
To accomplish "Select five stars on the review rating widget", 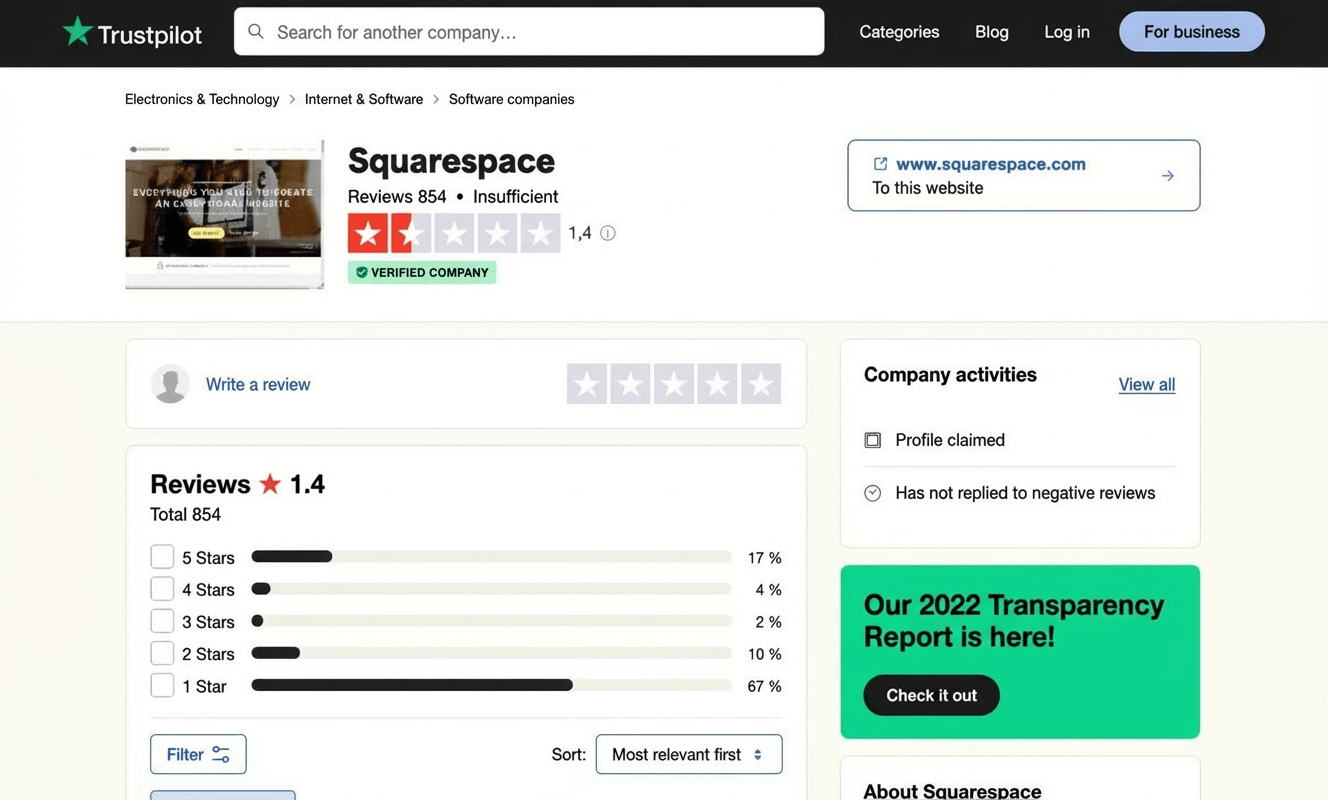I will 761,383.
